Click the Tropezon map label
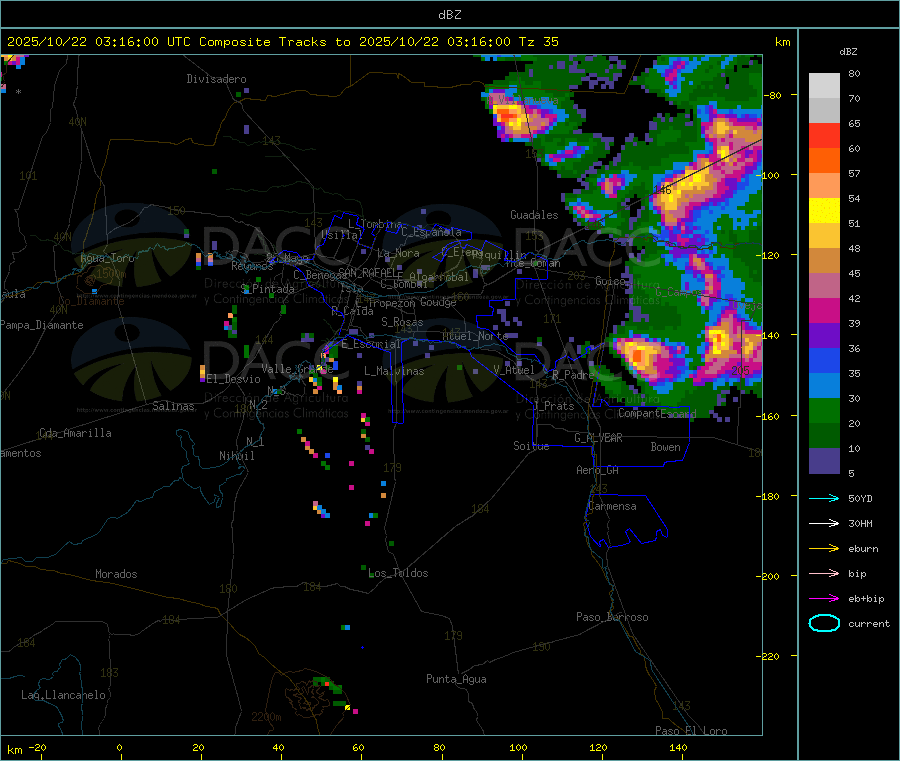This screenshot has width=900, height=761. click(391, 303)
